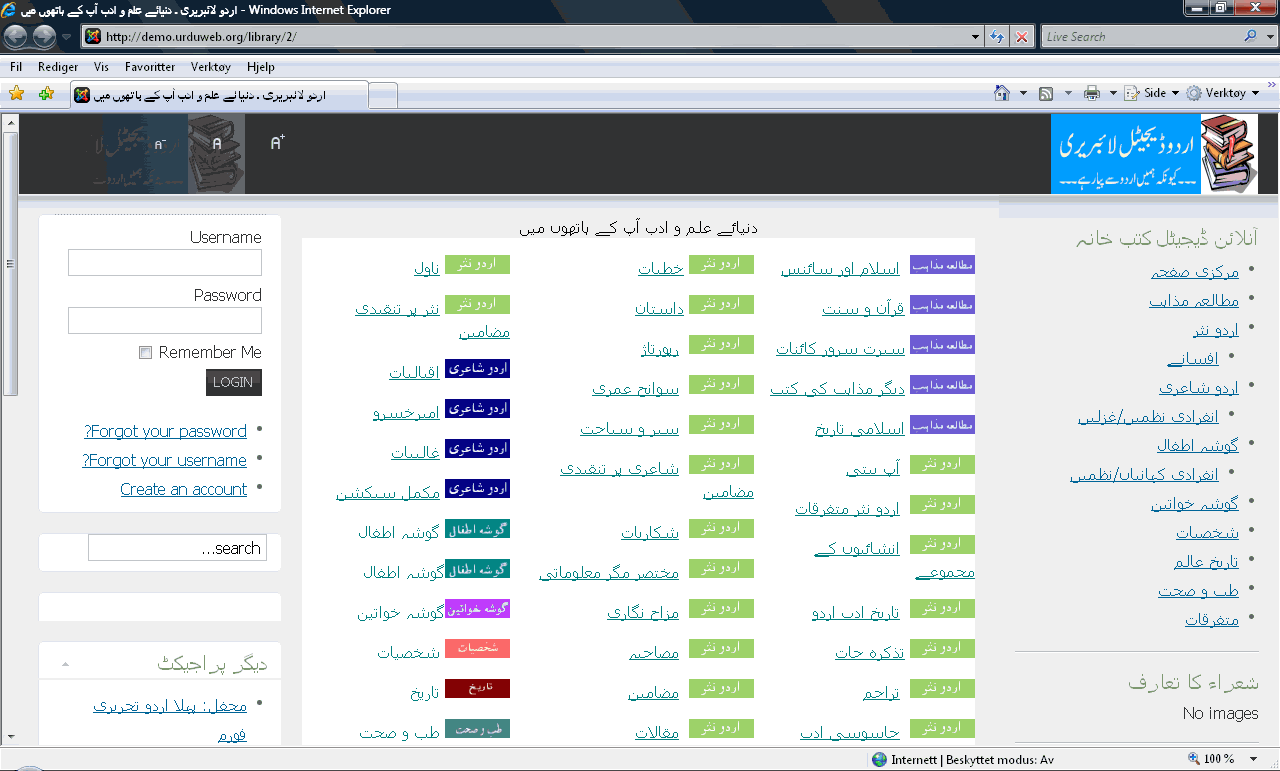This screenshot has height=771, width=1280.
Task: Click the purple مطالعہ مذاہب badge beside قرآن و سنت
Action: coord(942,304)
